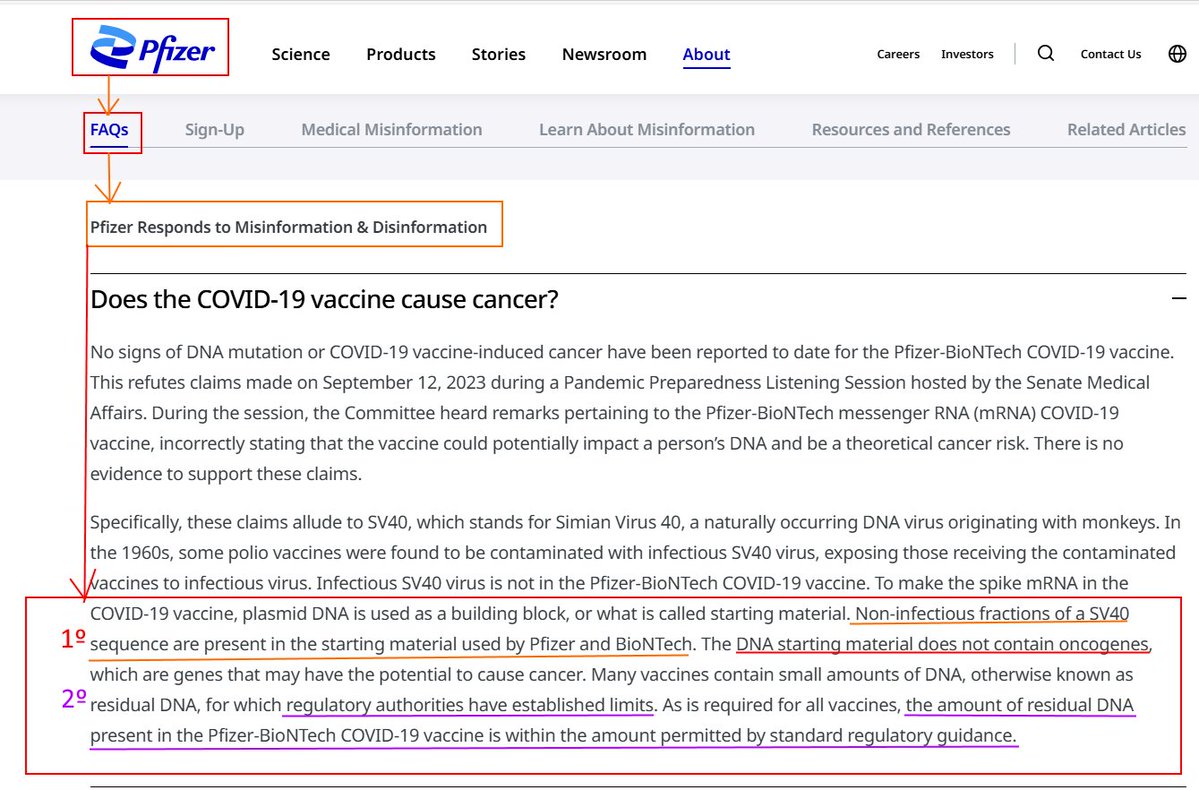The width and height of the screenshot is (1199, 790).
Task: Switch to the Sign-Up tab
Action: tap(214, 130)
